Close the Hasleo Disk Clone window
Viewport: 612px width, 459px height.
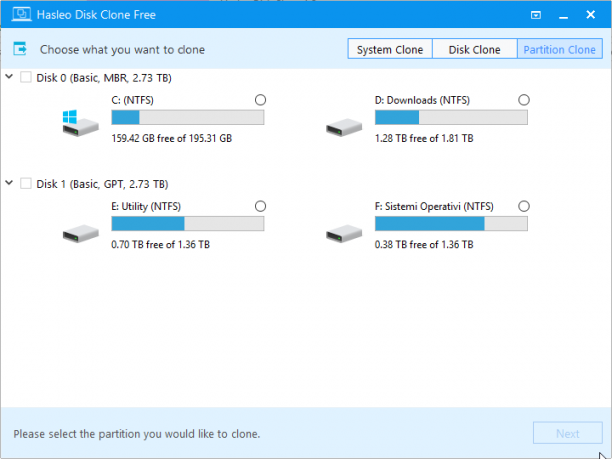(x=591, y=14)
